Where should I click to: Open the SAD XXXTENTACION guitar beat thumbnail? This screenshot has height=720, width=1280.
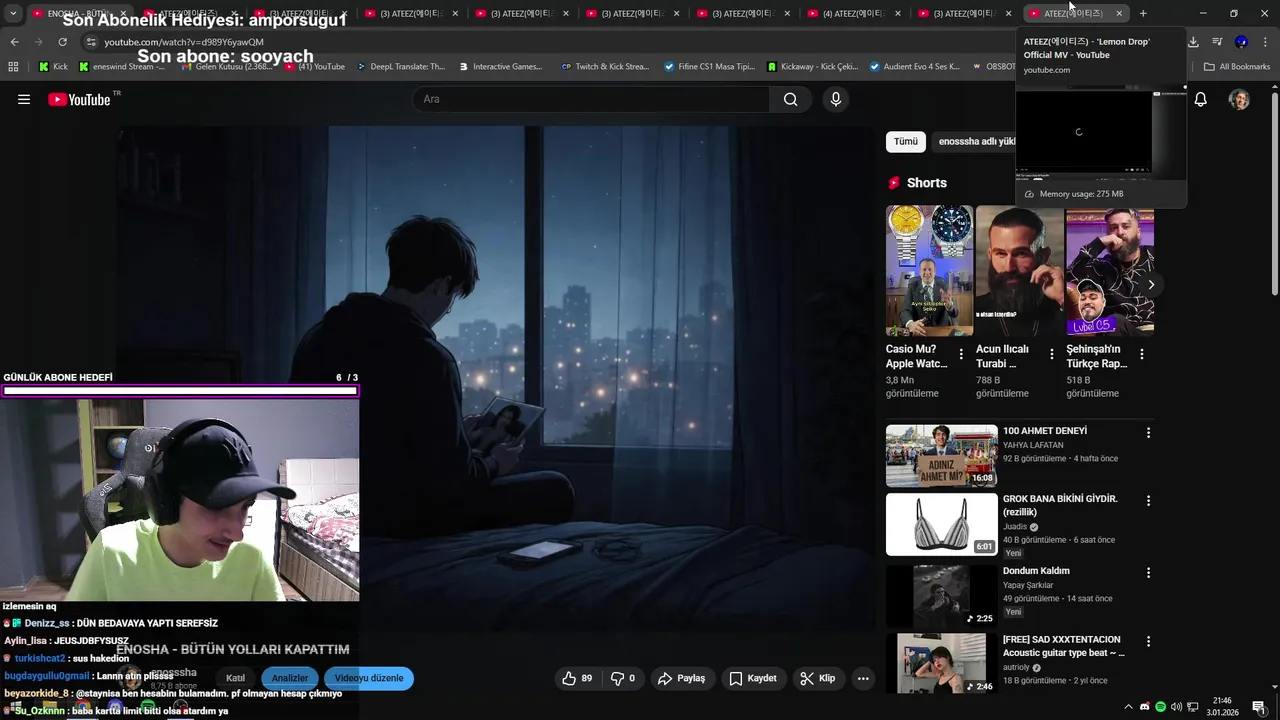(x=941, y=664)
